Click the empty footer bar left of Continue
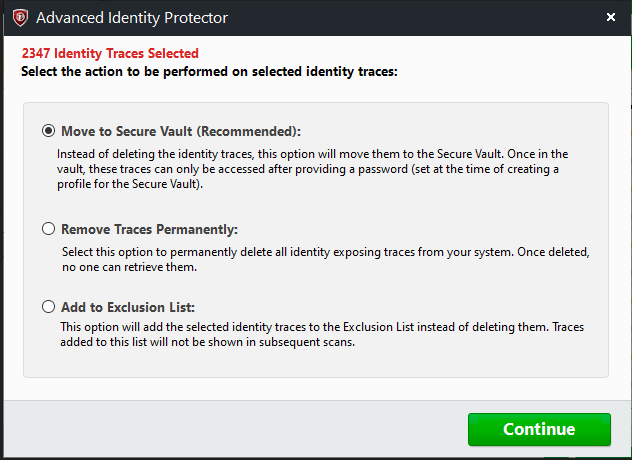The height and width of the screenshot is (460, 632). tap(230, 429)
